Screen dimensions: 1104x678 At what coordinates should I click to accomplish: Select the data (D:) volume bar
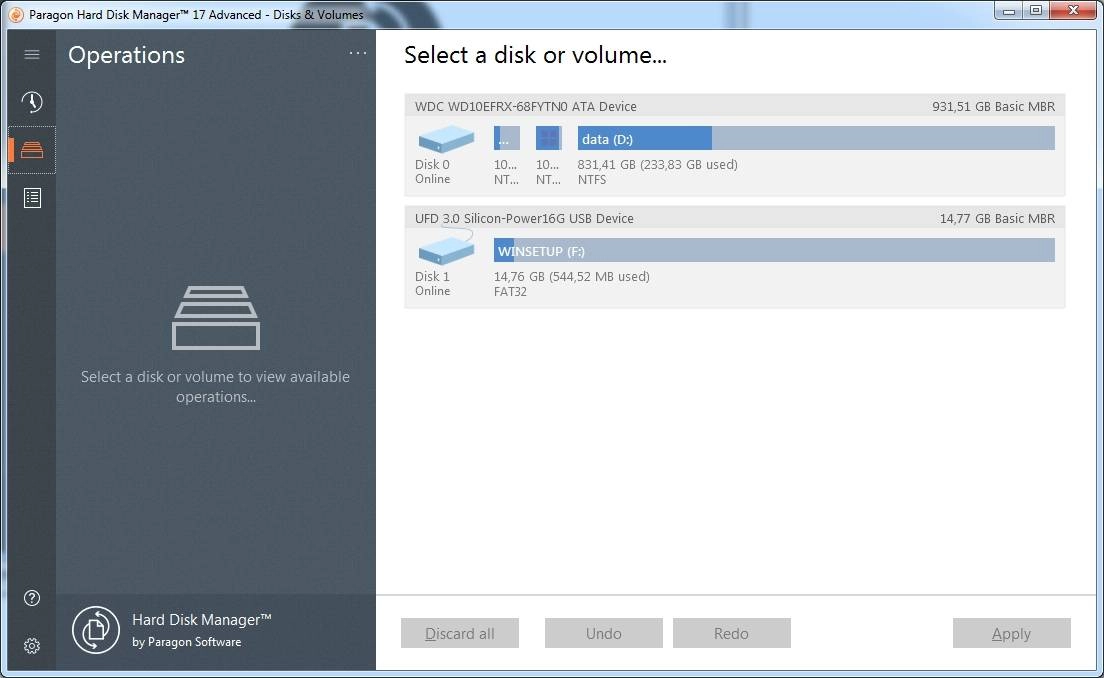816,138
